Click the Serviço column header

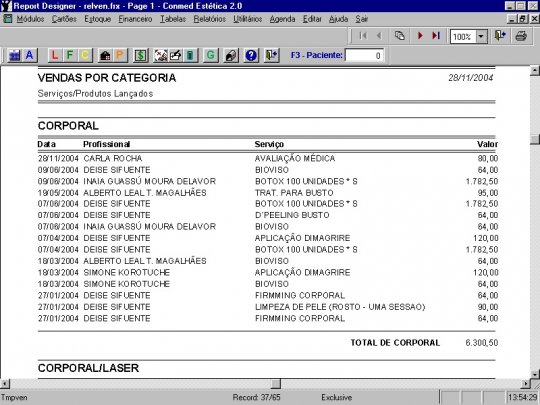coord(269,144)
